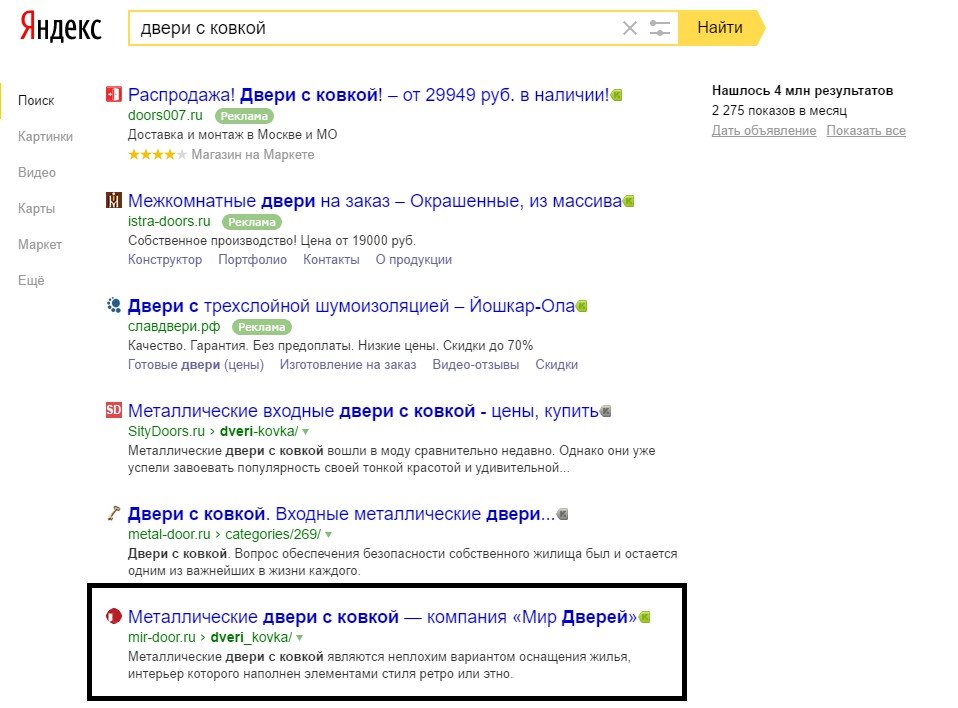Image resolution: width=958 pixels, height=708 pixels.
Task: Click green badge after Йошкар-Ола title
Action: (582, 306)
